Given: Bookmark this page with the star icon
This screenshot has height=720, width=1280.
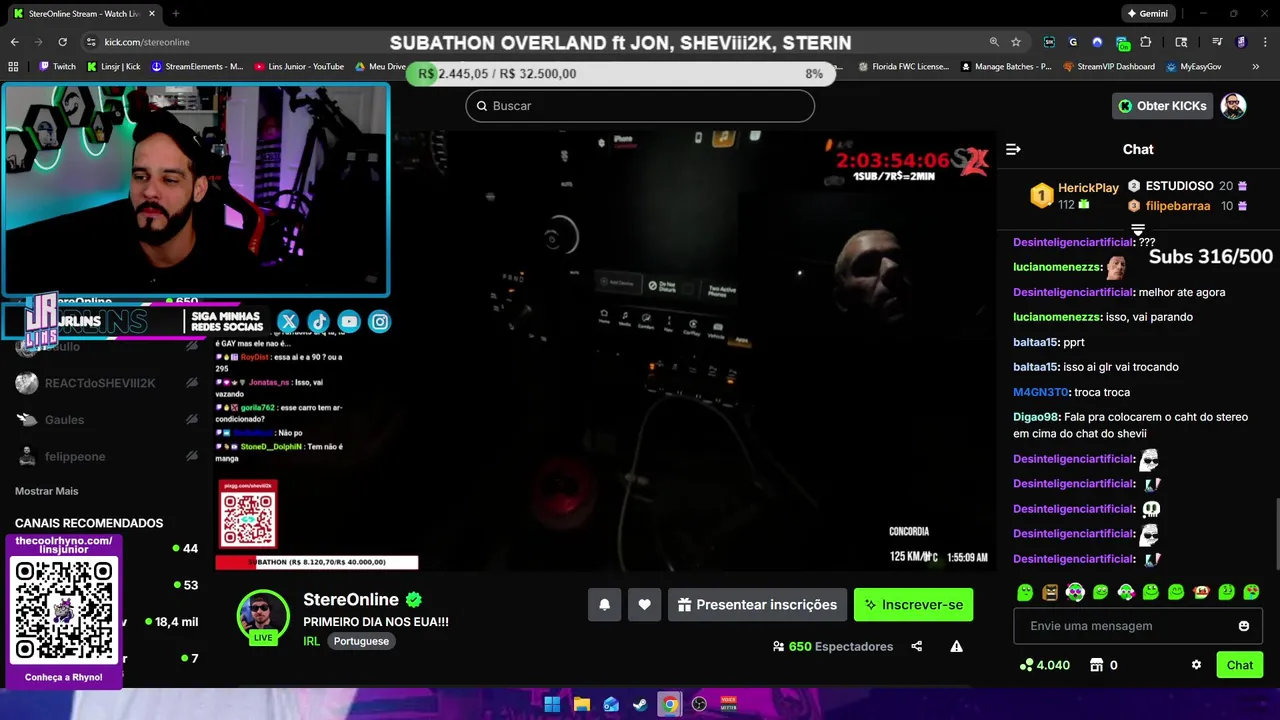Looking at the screenshot, I should 1016,42.
